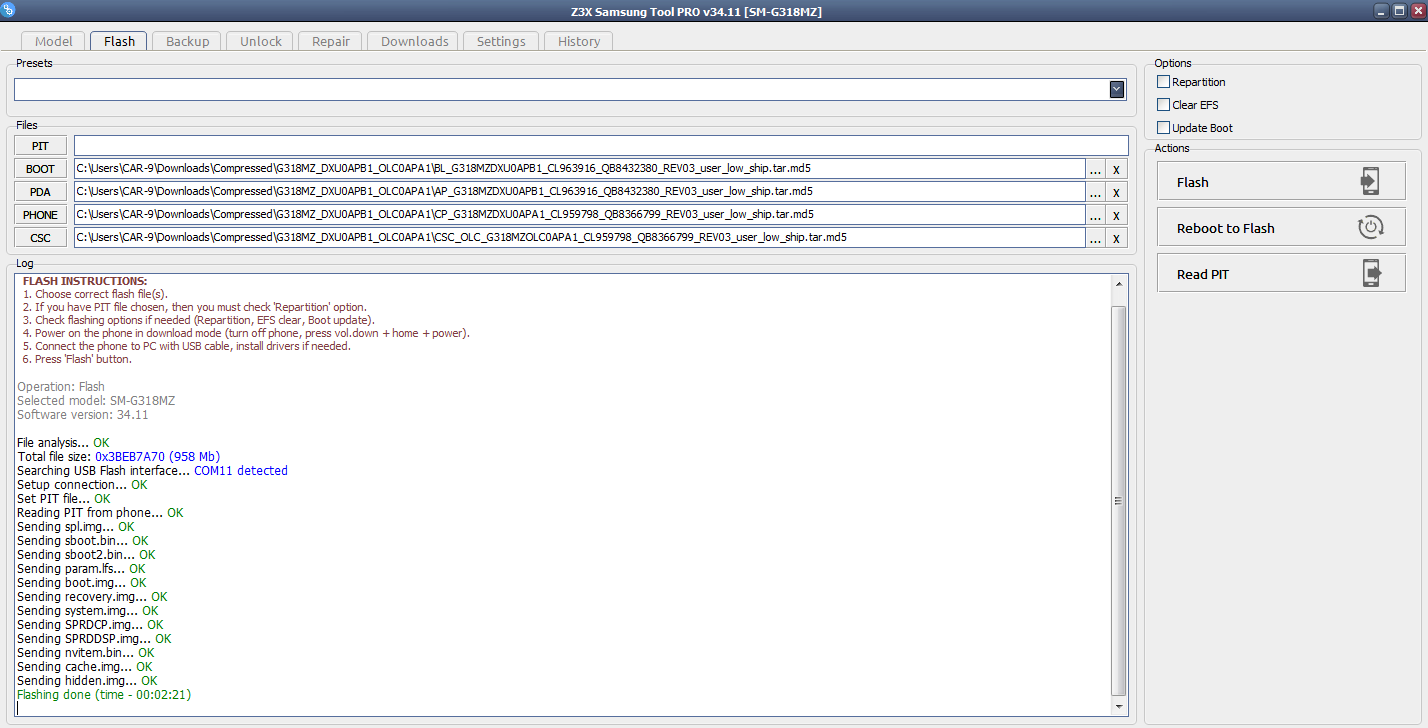Minimize the Z3X Samsung Tool window
The image size is (1428, 728).
pos(1381,10)
